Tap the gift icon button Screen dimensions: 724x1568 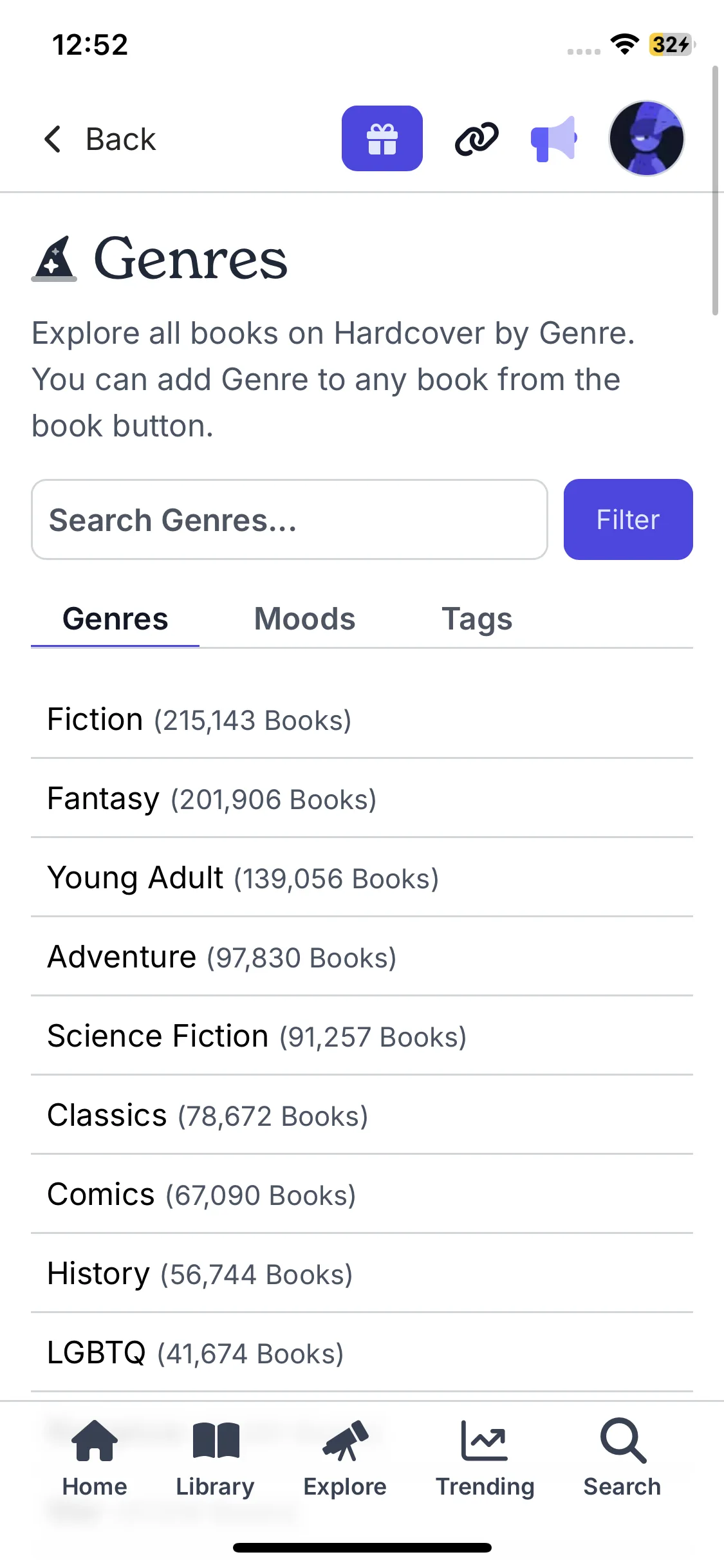click(x=382, y=138)
